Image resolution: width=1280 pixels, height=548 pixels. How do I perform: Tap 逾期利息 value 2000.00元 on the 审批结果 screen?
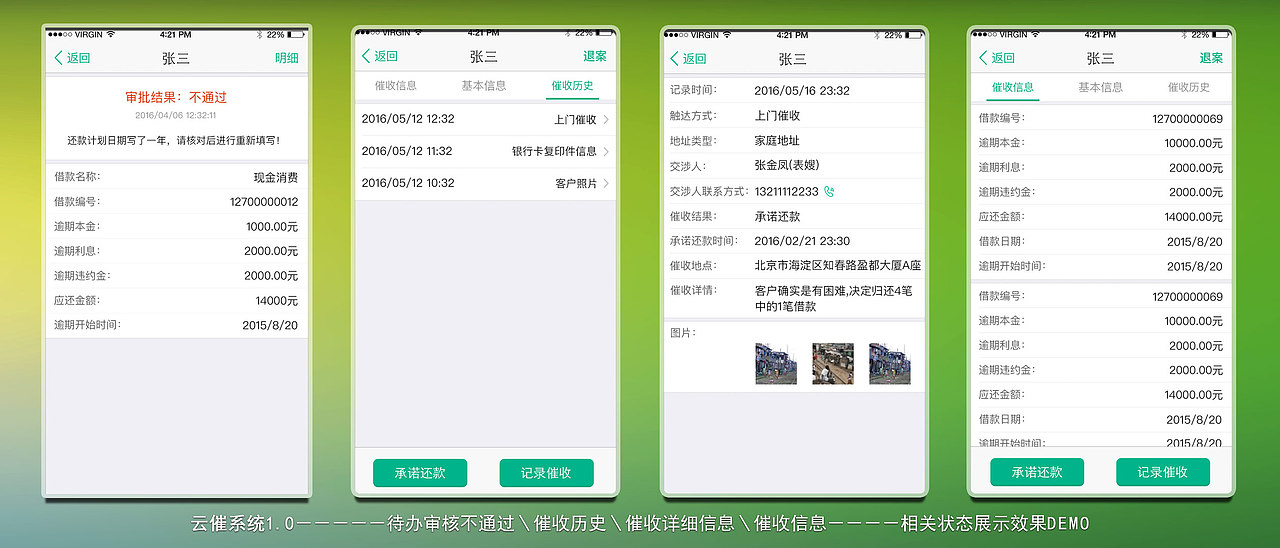coord(271,251)
